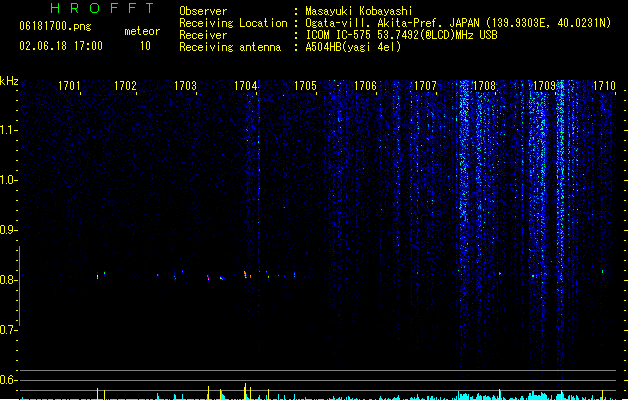The width and height of the screenshot is (629, 400).
Task: Click the 1703 time marker
Action: pos(185,86)
